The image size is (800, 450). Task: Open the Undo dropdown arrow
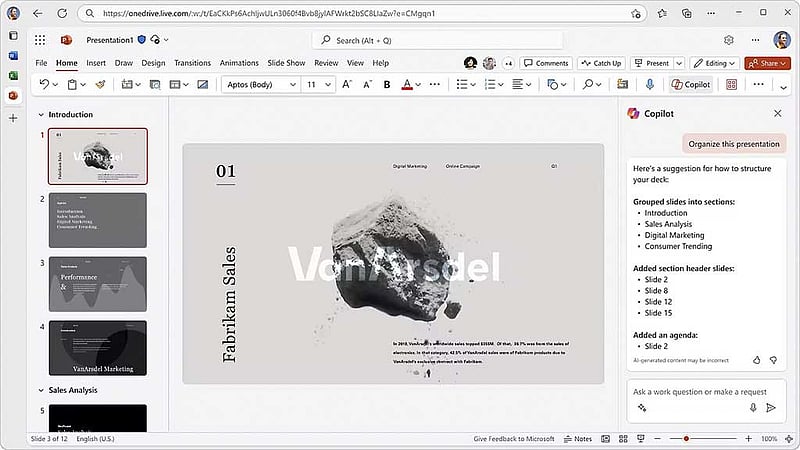click(55, 85)
